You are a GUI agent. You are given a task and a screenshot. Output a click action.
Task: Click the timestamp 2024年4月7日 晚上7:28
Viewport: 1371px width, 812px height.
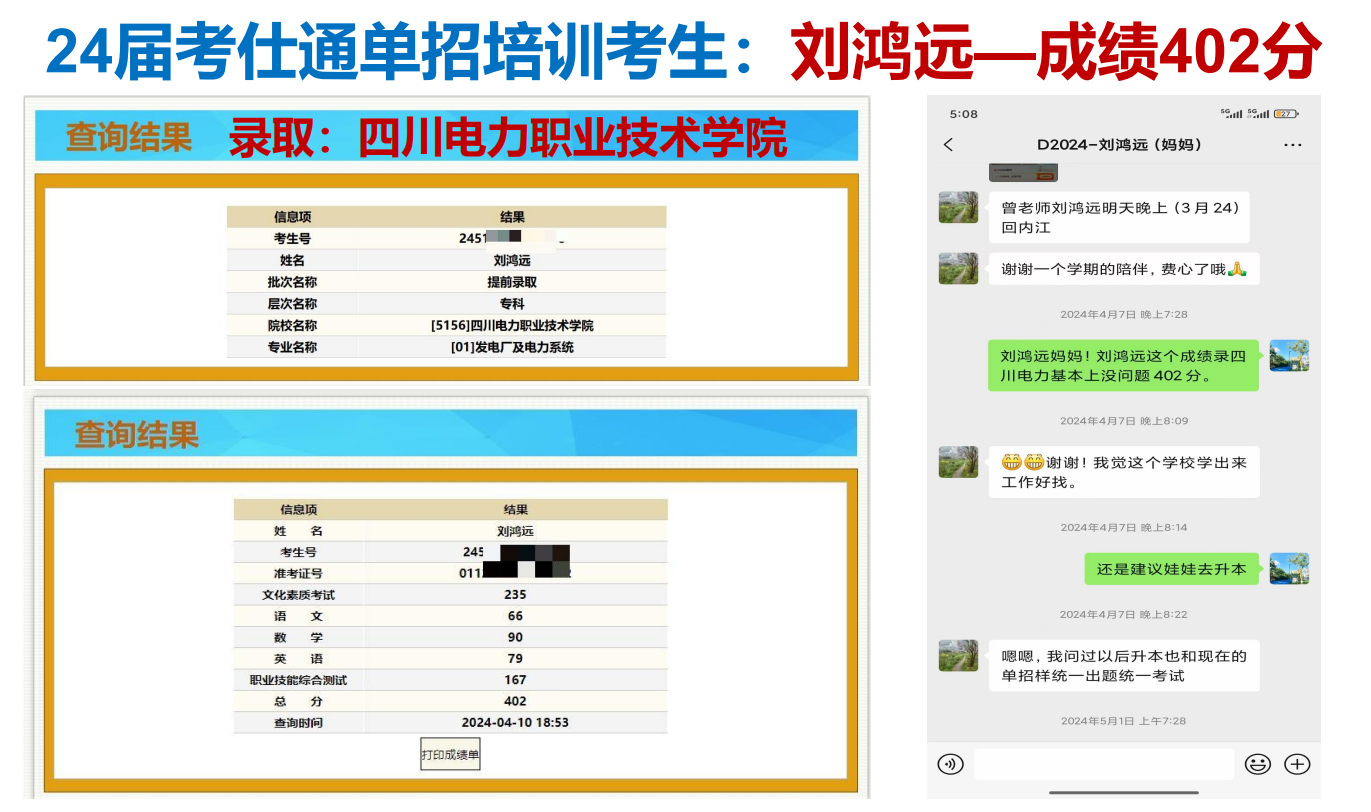point(1124,314)
